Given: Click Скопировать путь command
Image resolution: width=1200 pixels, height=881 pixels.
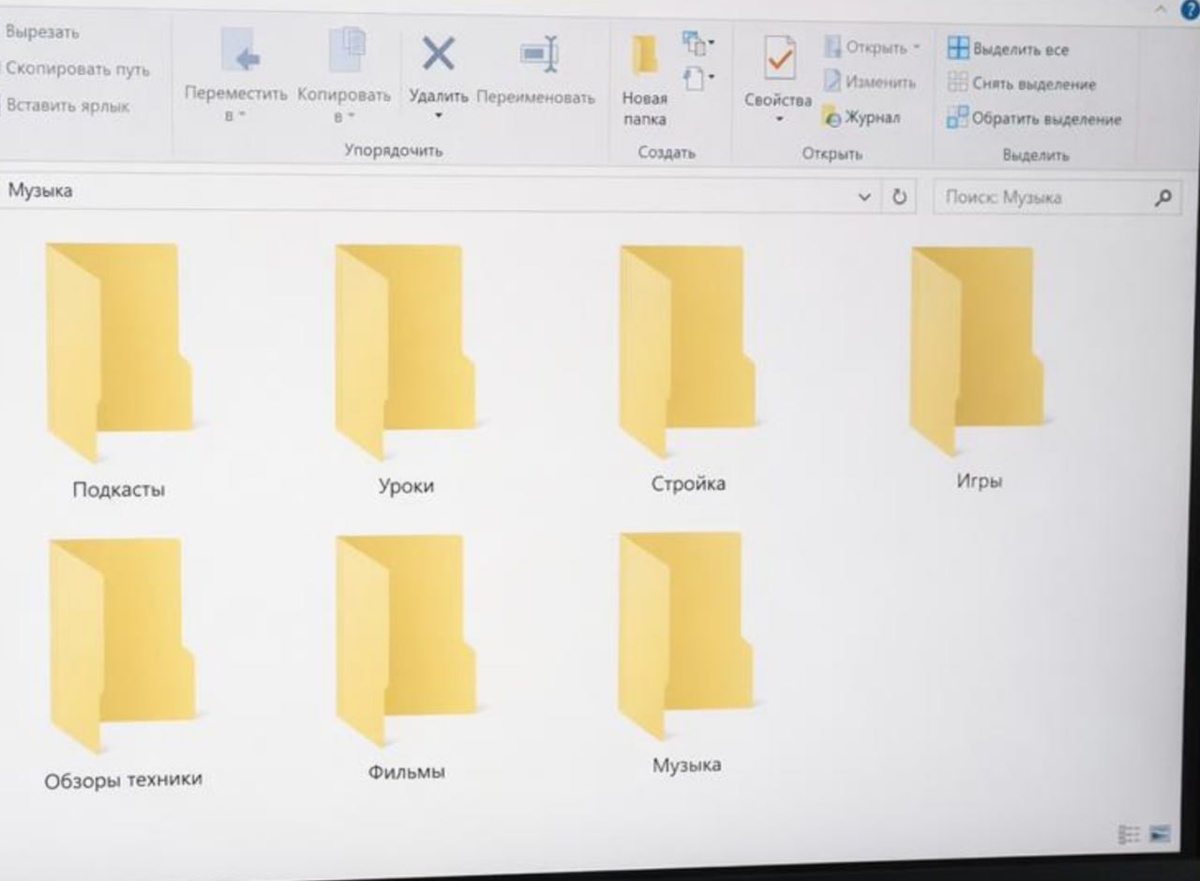Looking at the screenshot, I should [x=78, y=69].
